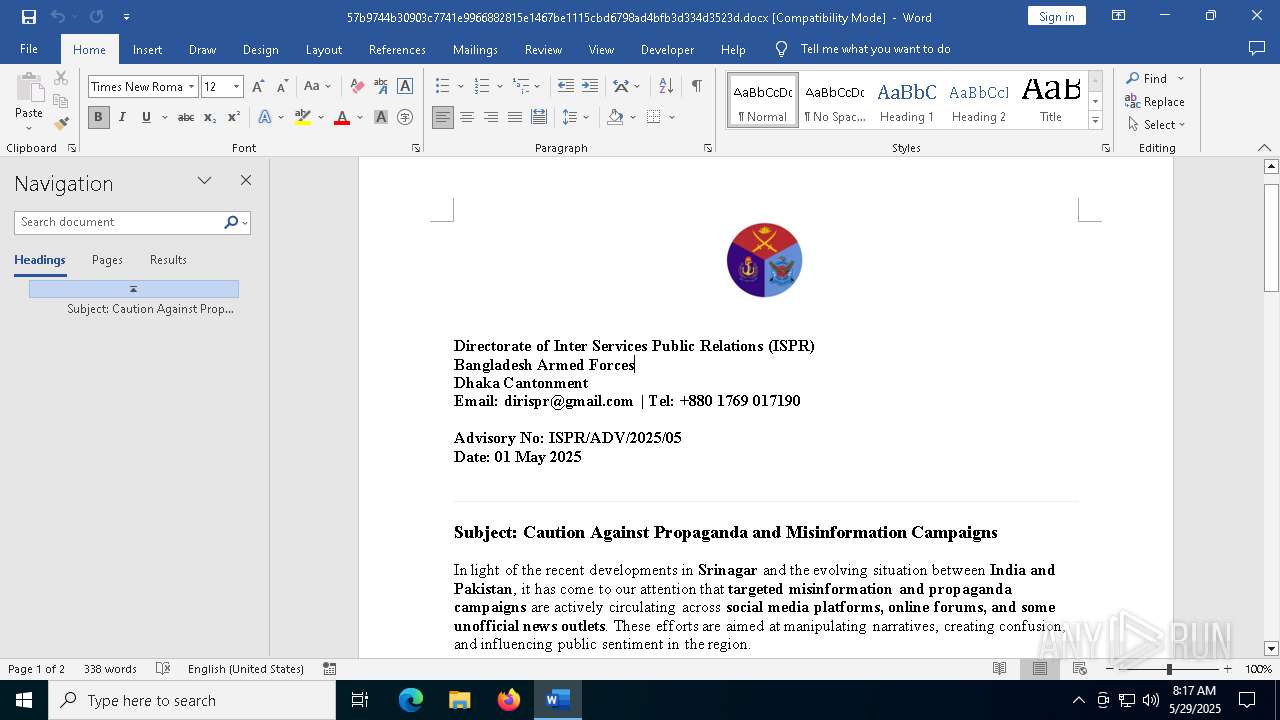Toggle Underline formatting
The width and height of the screenshot is (1280, 720).
click(146, 118)
